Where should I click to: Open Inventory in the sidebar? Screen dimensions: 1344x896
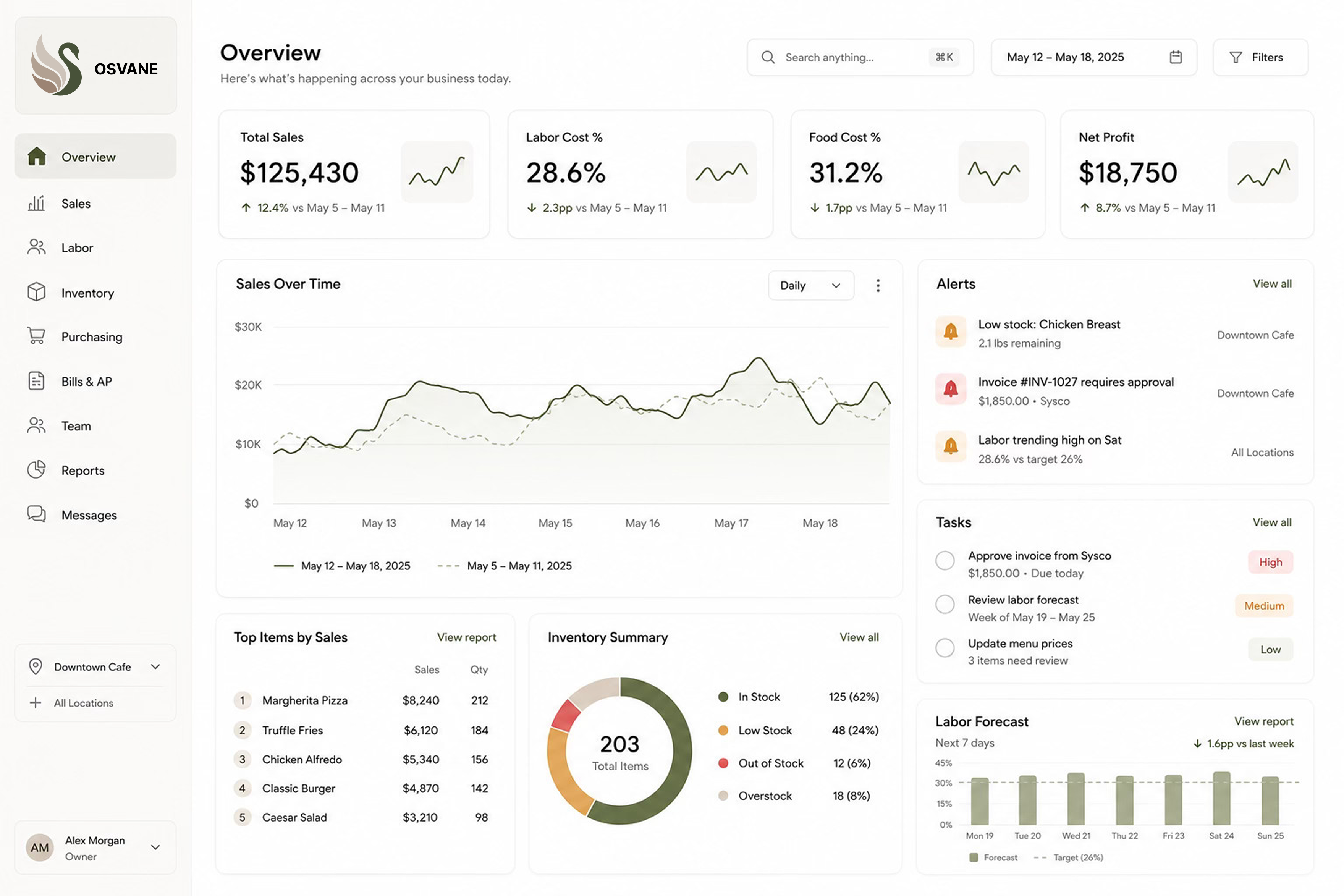[95, 292]
